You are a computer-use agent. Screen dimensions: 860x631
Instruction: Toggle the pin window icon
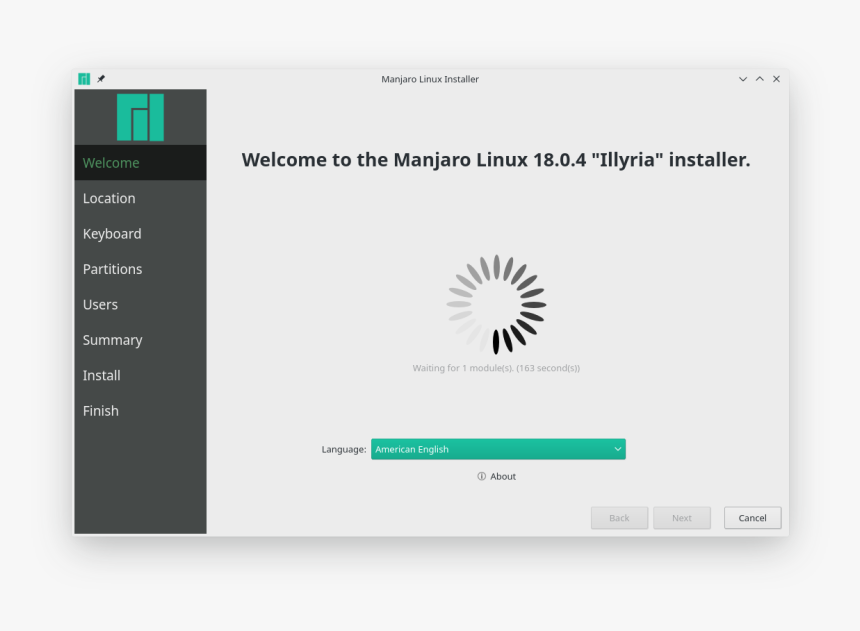[101, 79]
